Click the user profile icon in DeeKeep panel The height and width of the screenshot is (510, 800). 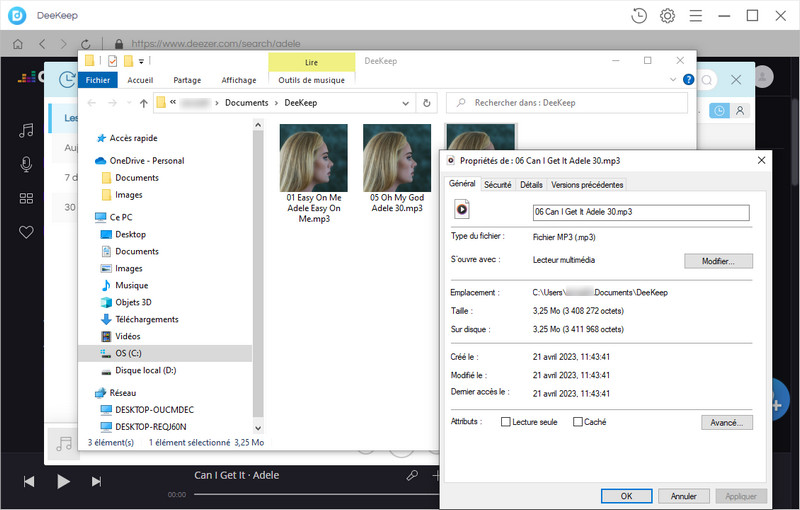740,111
